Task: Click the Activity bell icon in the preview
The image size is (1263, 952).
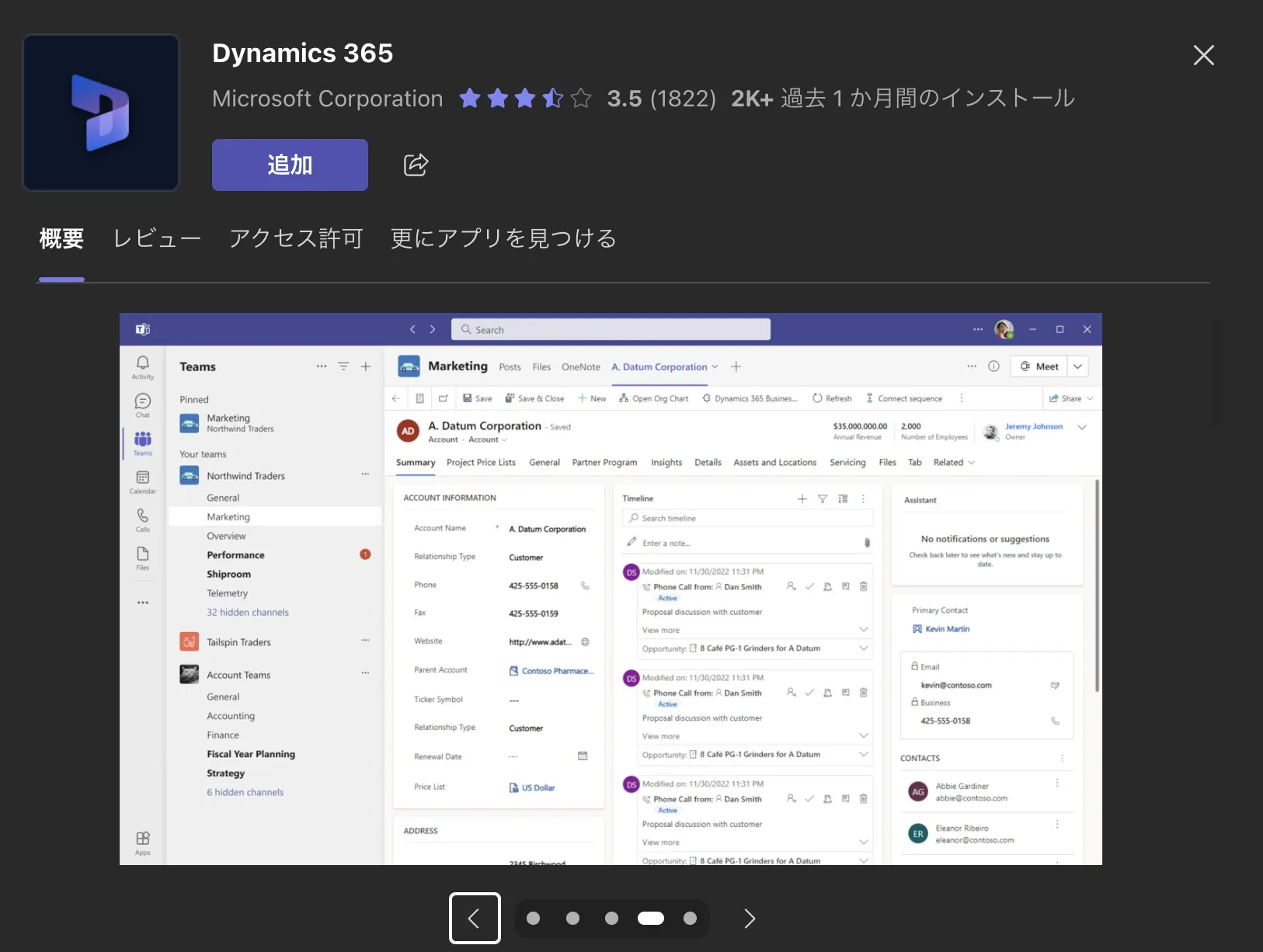Action: click(143, 363)
